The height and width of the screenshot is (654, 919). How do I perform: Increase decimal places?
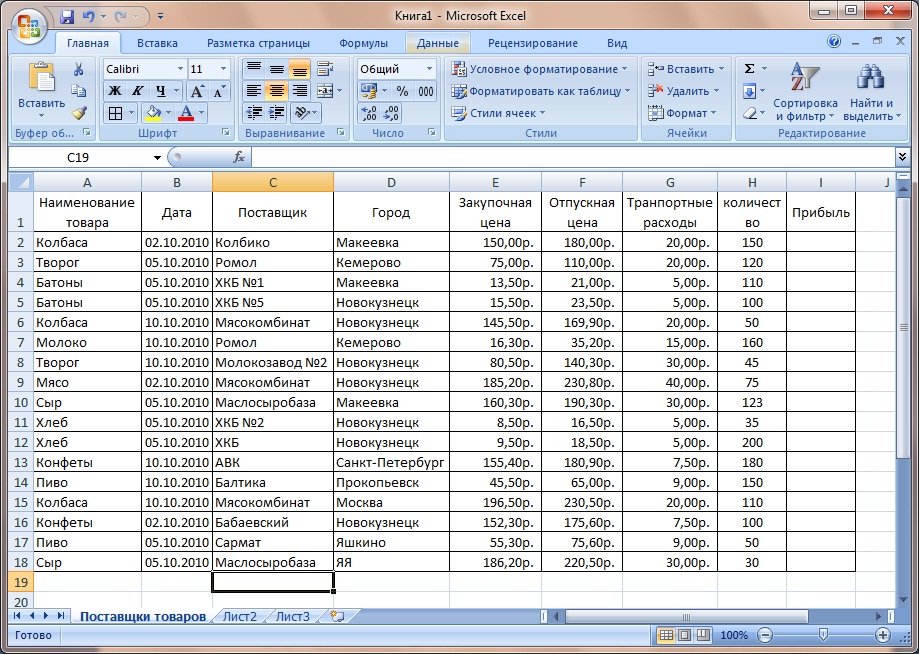[x=369, y=113]
